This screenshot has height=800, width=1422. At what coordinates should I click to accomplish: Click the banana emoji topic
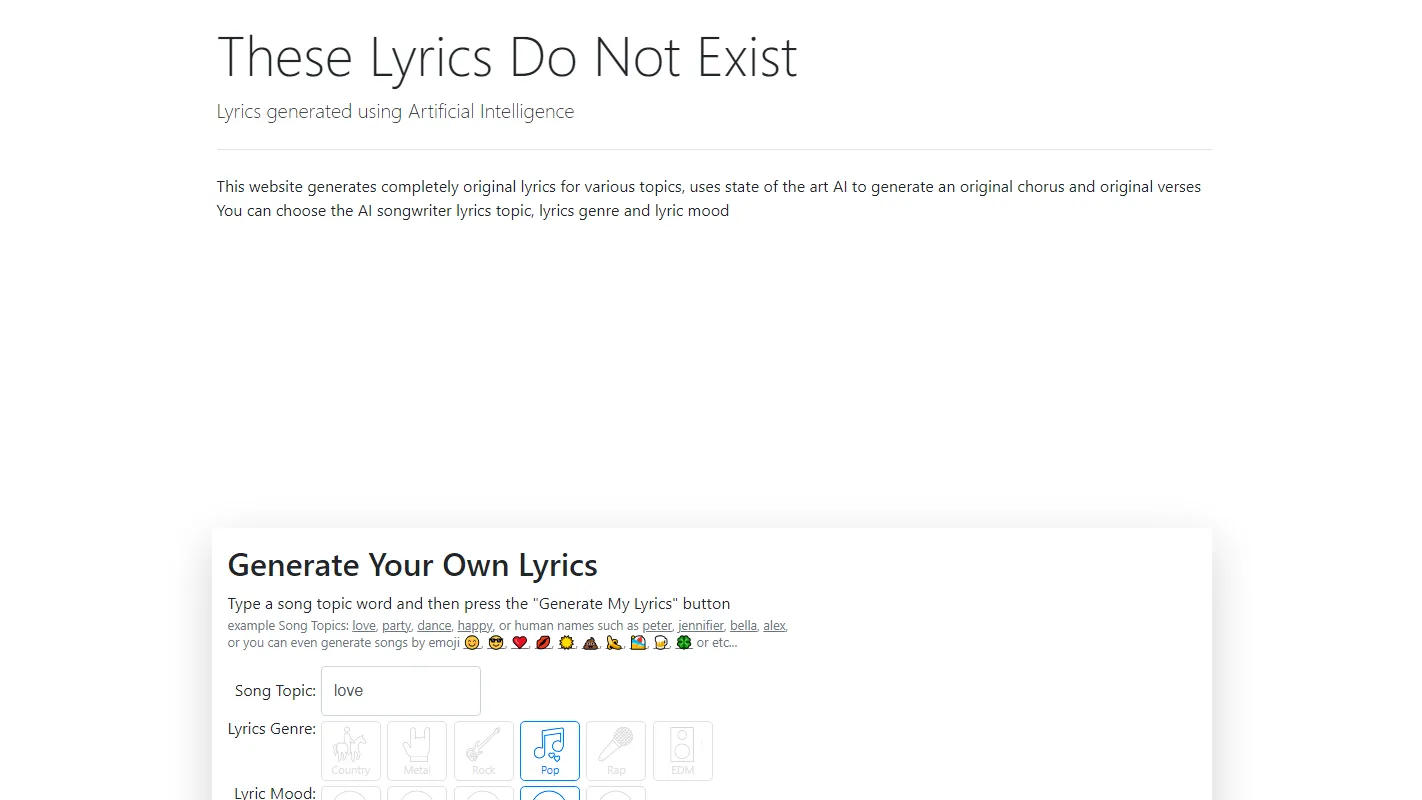(x=613, y=644)
